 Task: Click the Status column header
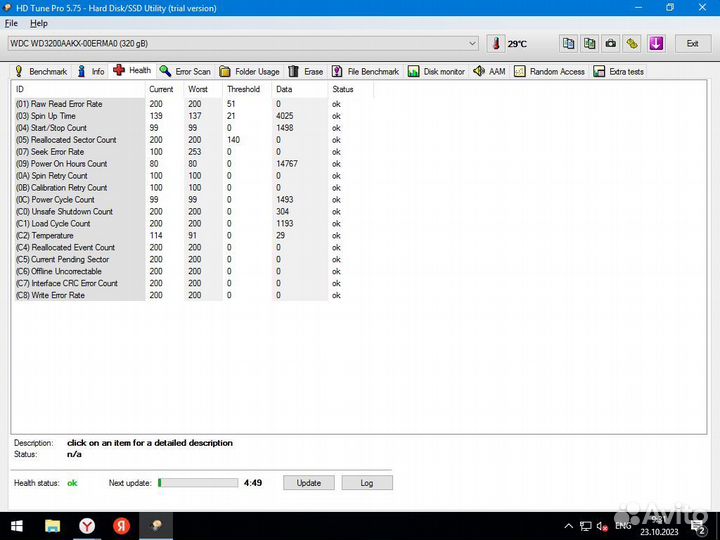pyautogui.click(x=351, y=89)
